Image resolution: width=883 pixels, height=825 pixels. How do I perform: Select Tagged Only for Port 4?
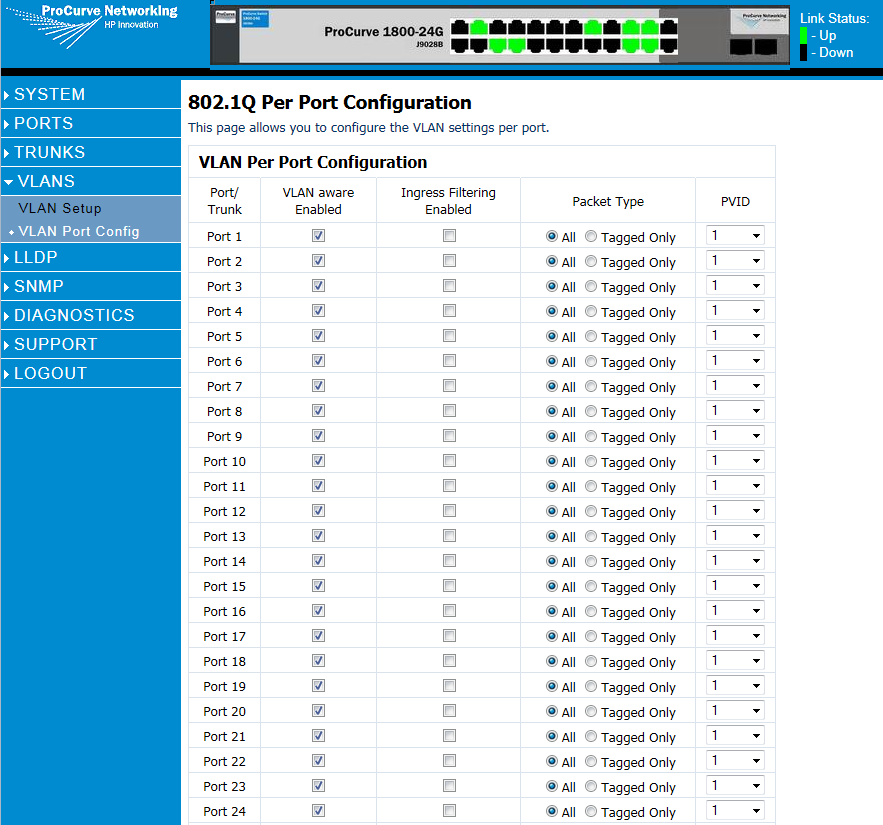[591, 311]
